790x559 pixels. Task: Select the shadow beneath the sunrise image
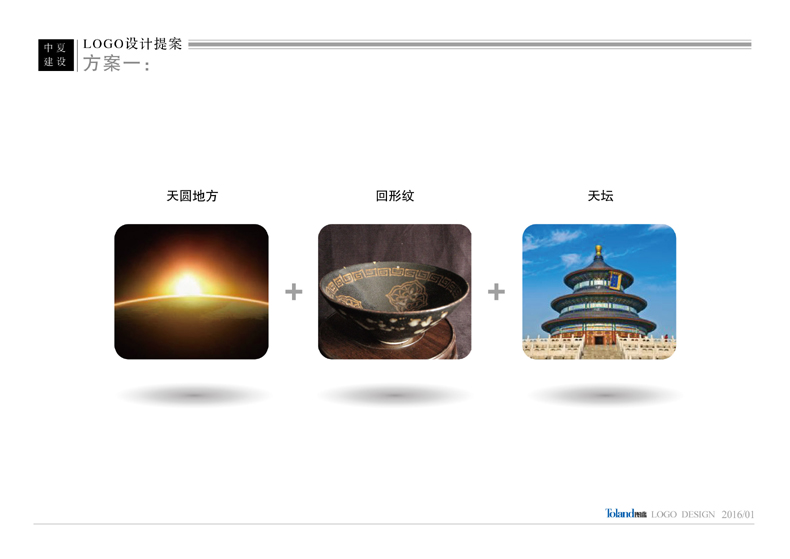[x=193, y=395]
